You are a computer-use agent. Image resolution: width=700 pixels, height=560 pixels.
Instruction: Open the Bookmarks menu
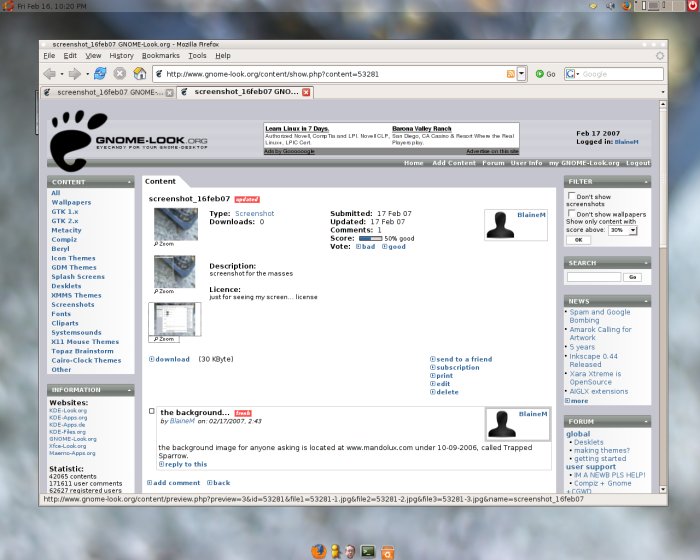tap(161, 56)
